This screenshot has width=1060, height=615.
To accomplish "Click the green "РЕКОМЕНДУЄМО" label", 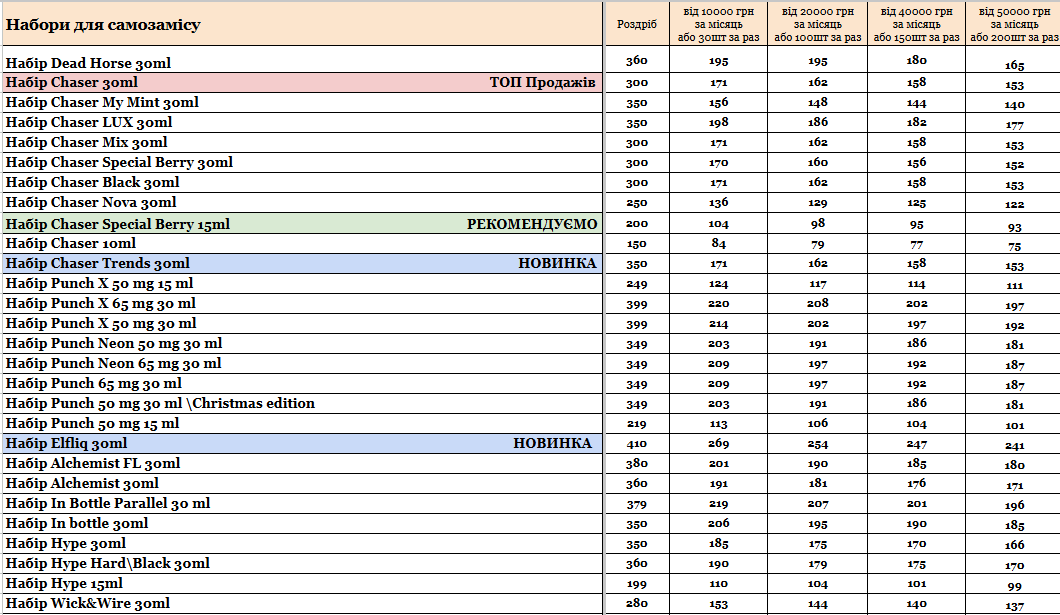I will (532, 224).
